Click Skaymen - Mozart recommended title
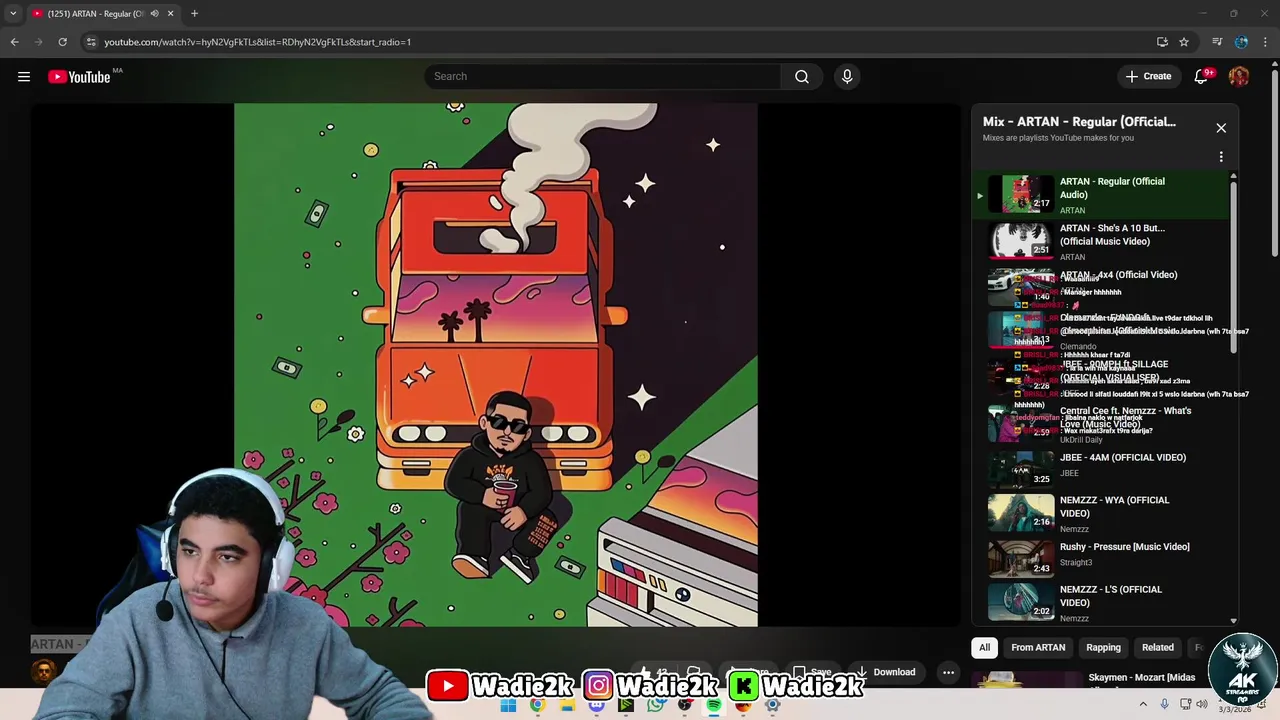This screenshot has height=720, width=1280. (1142, 678)
